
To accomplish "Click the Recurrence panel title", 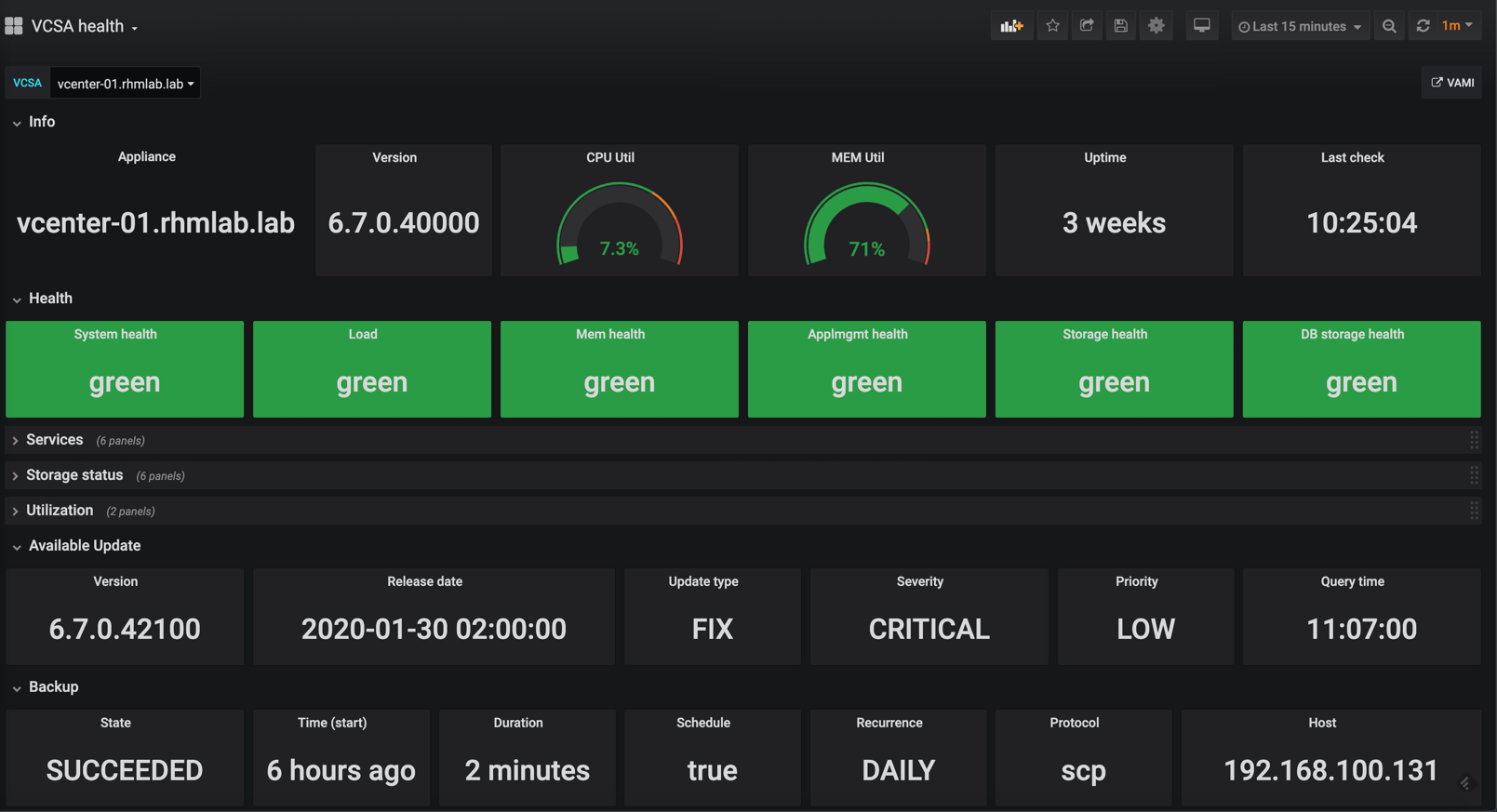I will tap(889, 723).
